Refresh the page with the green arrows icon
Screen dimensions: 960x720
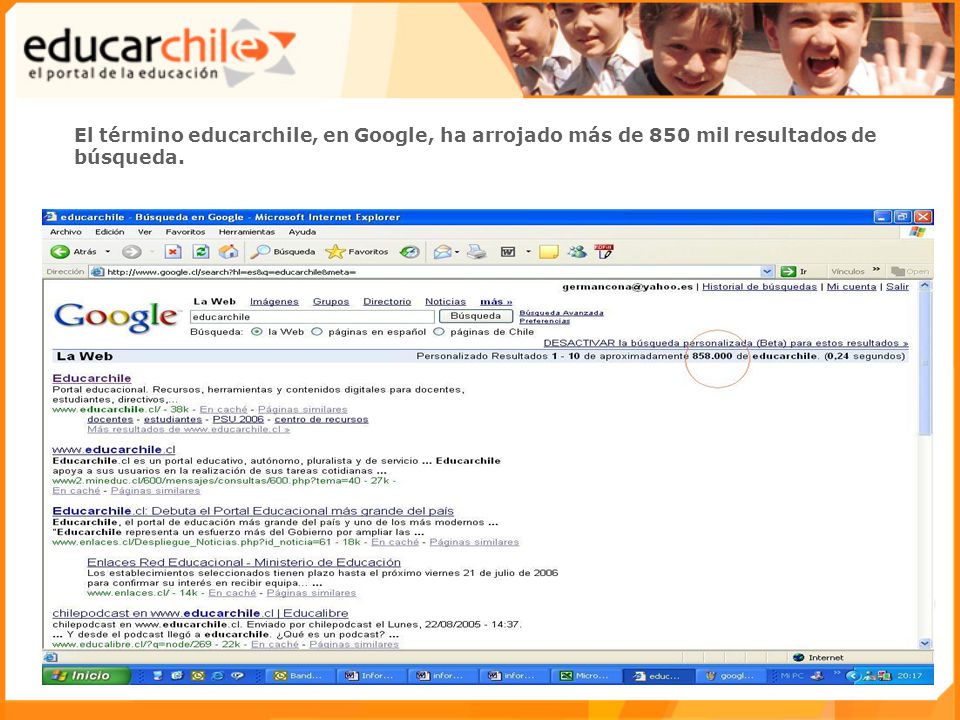click(x=201, y=252)
